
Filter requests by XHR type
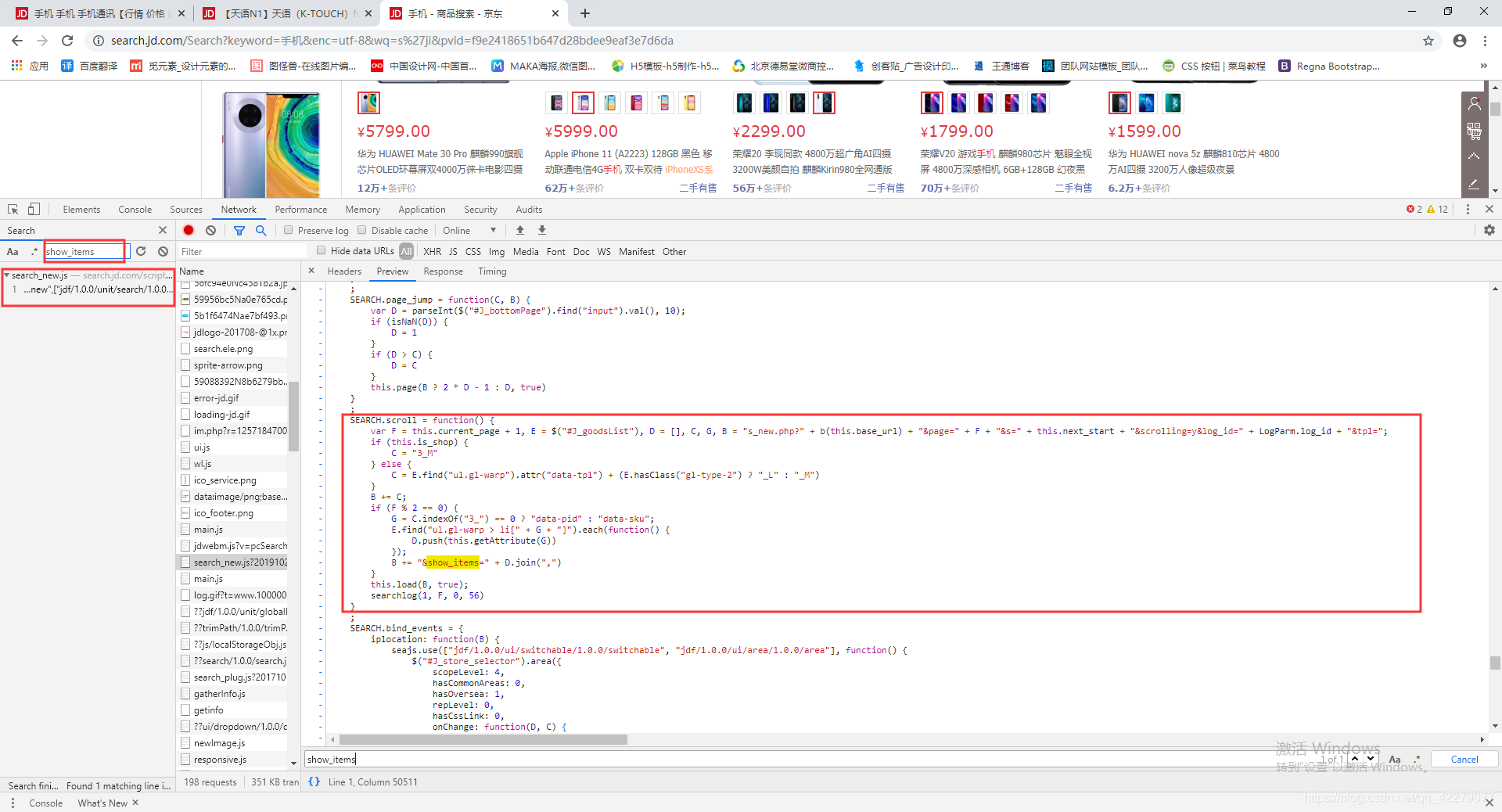tap(432, 251)
